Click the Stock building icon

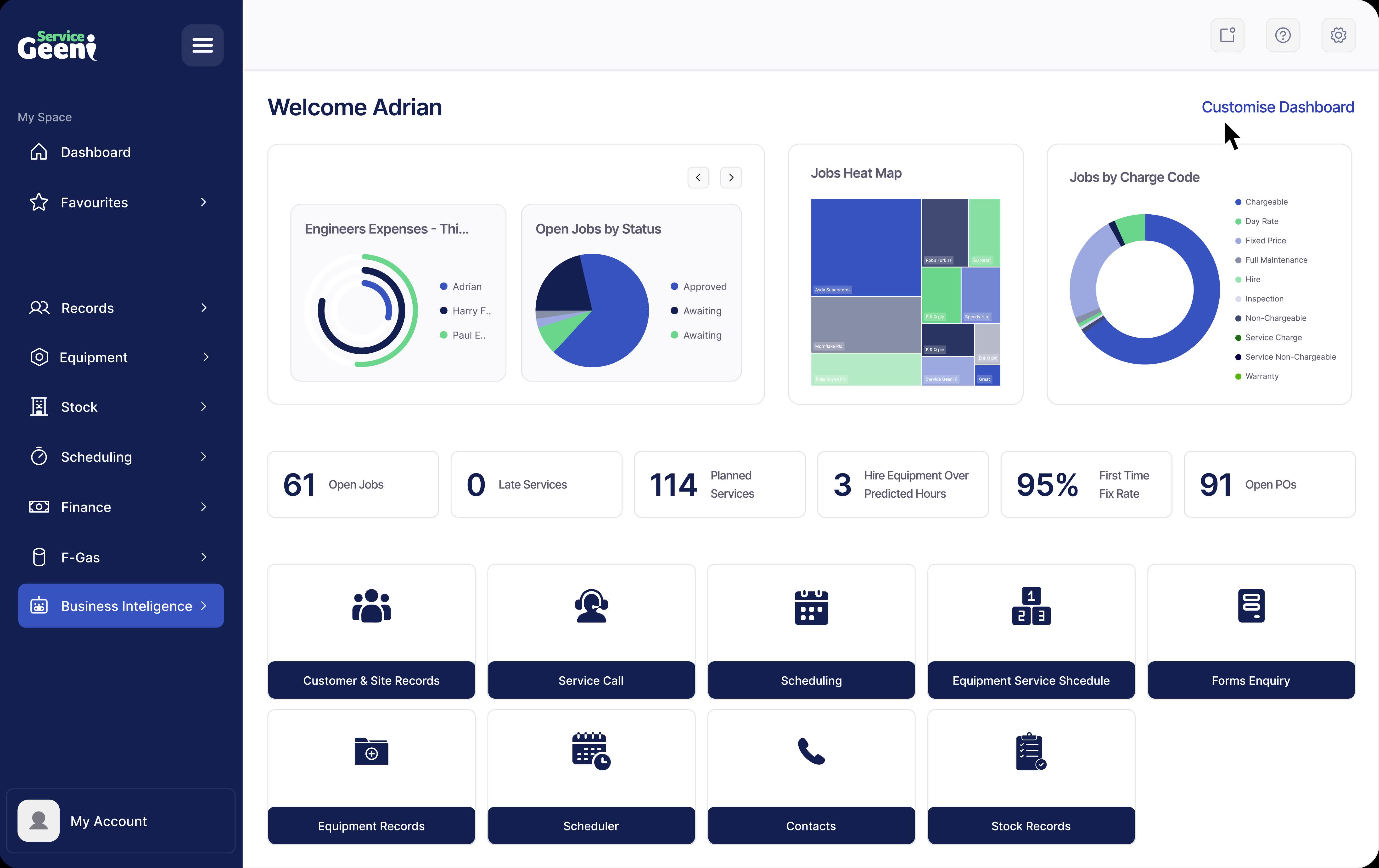(39, 406)
